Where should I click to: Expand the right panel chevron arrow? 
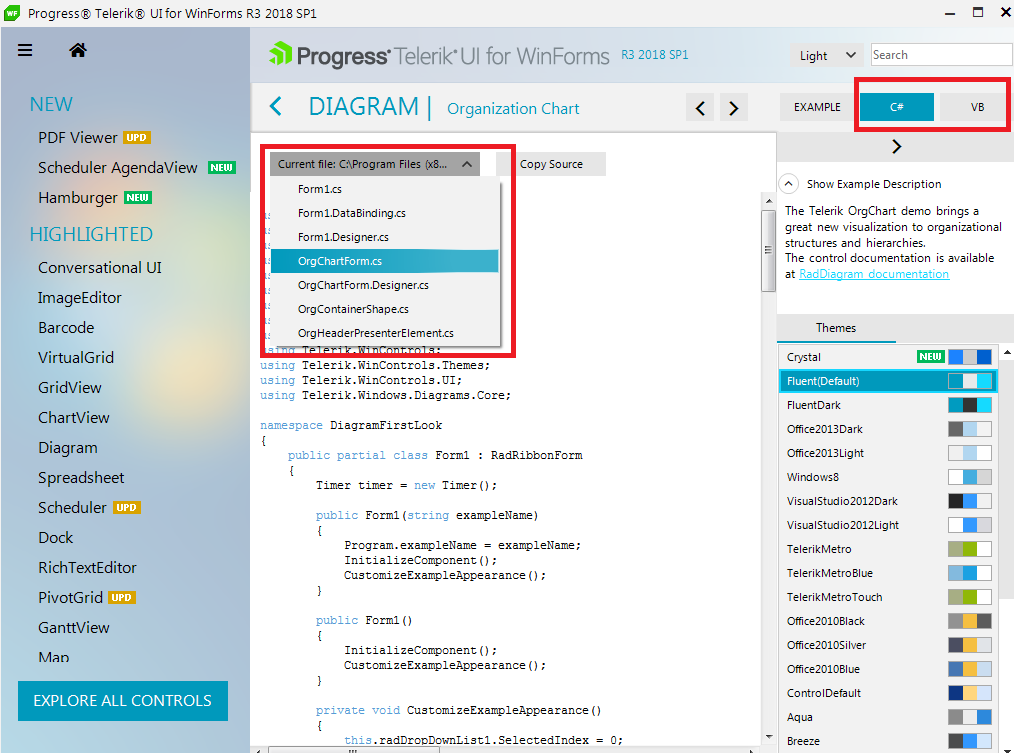point(896,147)
